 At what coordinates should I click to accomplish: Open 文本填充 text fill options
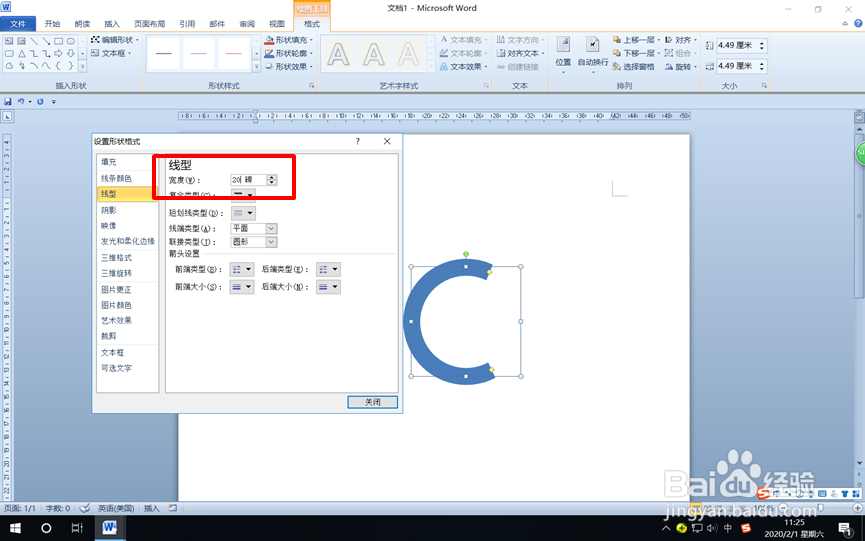462,40
